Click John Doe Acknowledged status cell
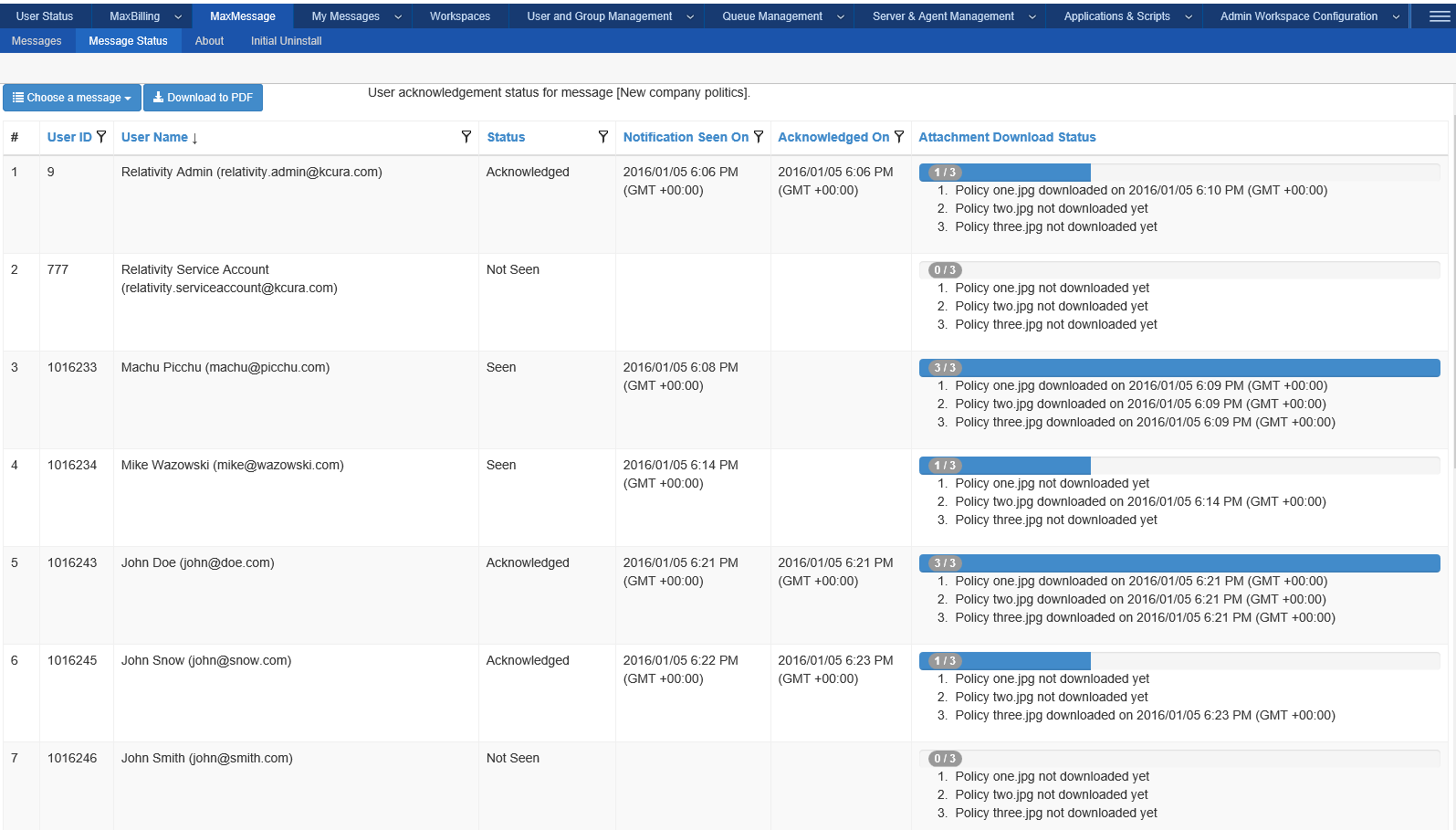This screenshot has width=1456, height=830. [547, 595]
